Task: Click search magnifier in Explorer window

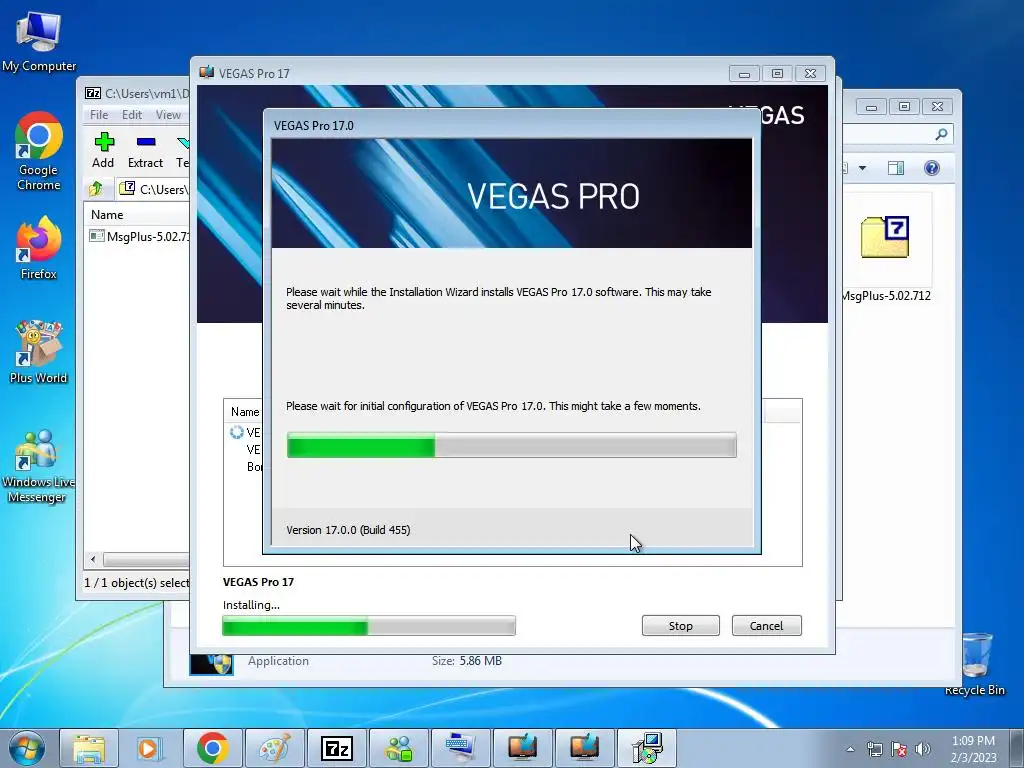Action: 940,135
